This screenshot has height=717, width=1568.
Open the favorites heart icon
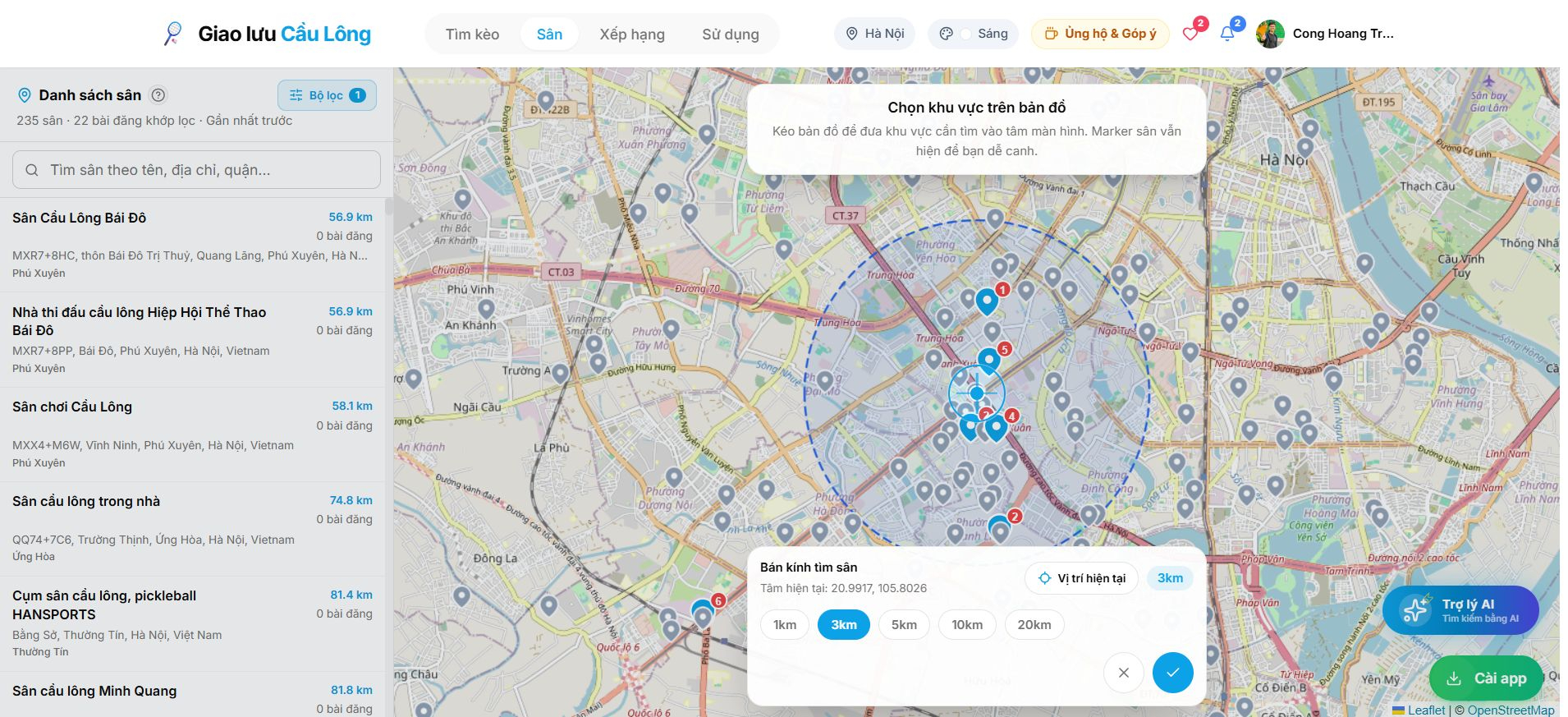pyautogui.click(x=1190, y=34)
